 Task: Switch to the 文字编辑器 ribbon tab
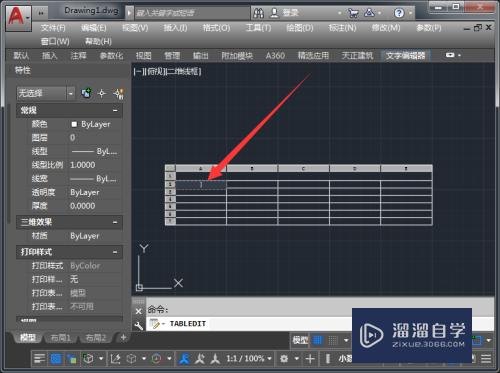tap(406, 55)
